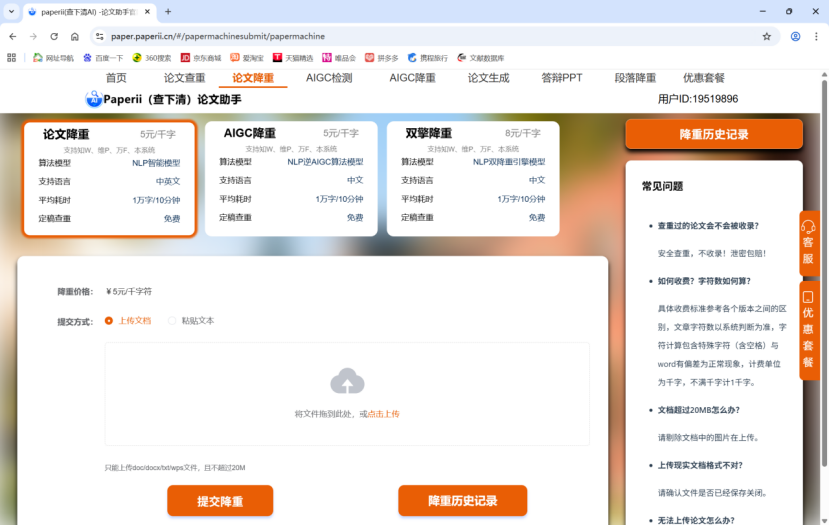Screen dimensions: 830x526
Task: Go to the 首页 nav tab
Action: pos(116,78)
